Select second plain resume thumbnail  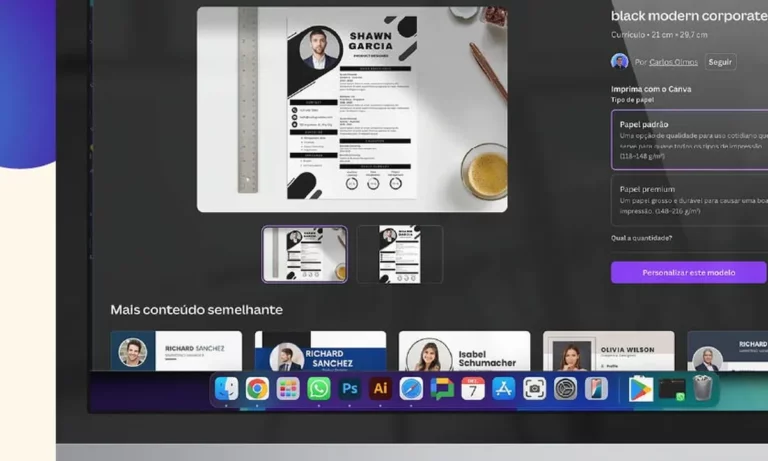[400, 254]
